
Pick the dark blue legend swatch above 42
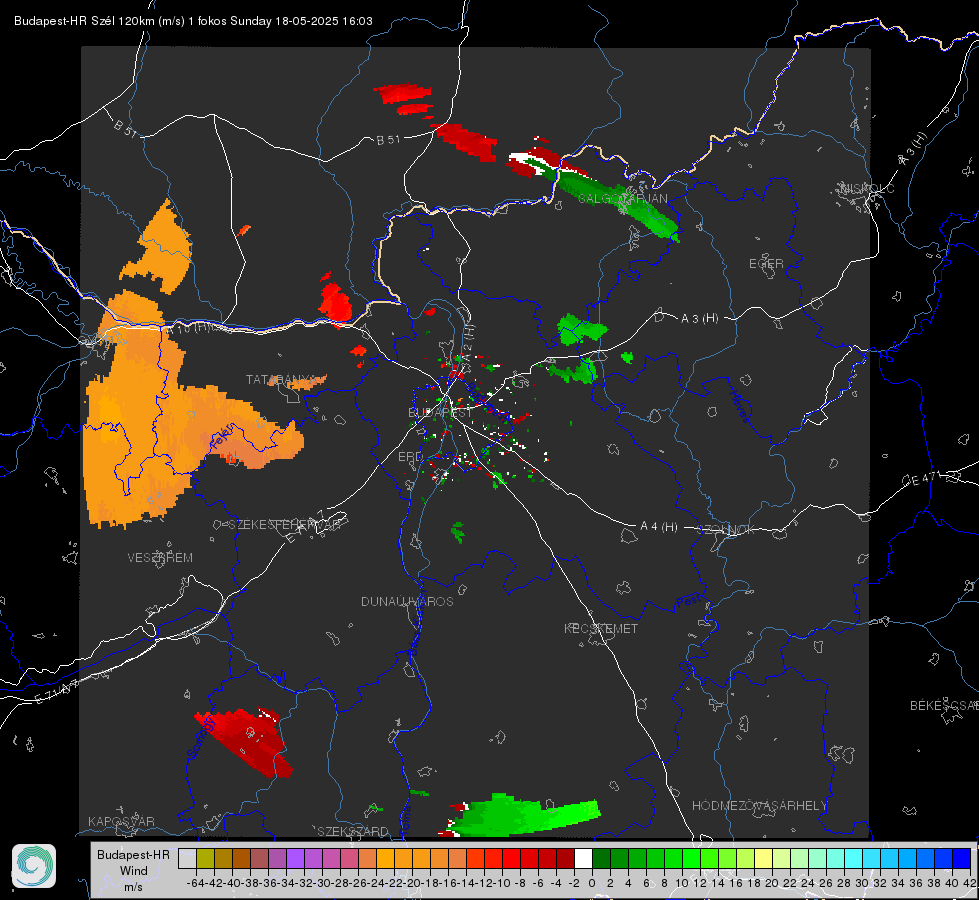point(962,858)
